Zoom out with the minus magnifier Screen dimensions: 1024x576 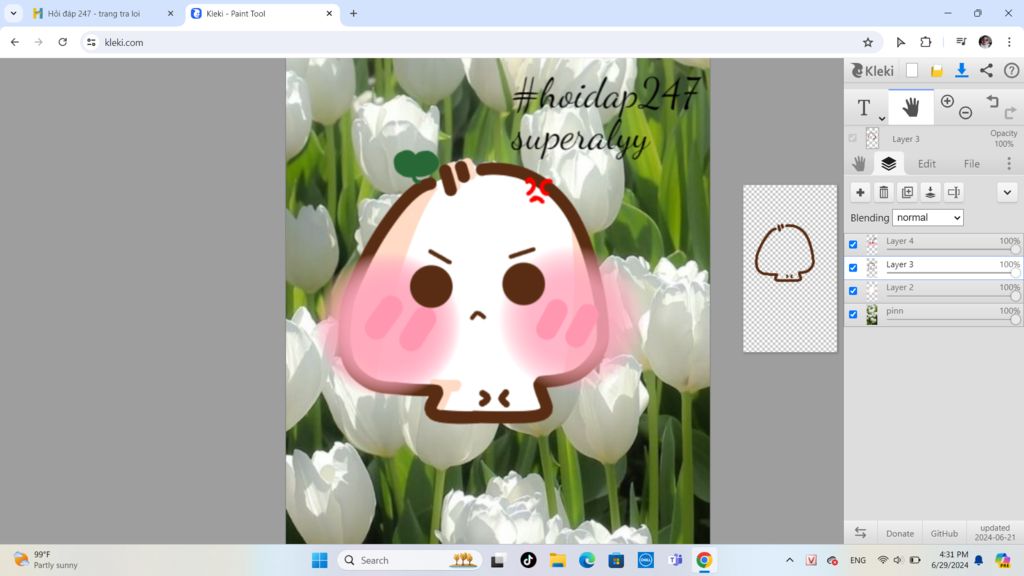tap(965, 113)
